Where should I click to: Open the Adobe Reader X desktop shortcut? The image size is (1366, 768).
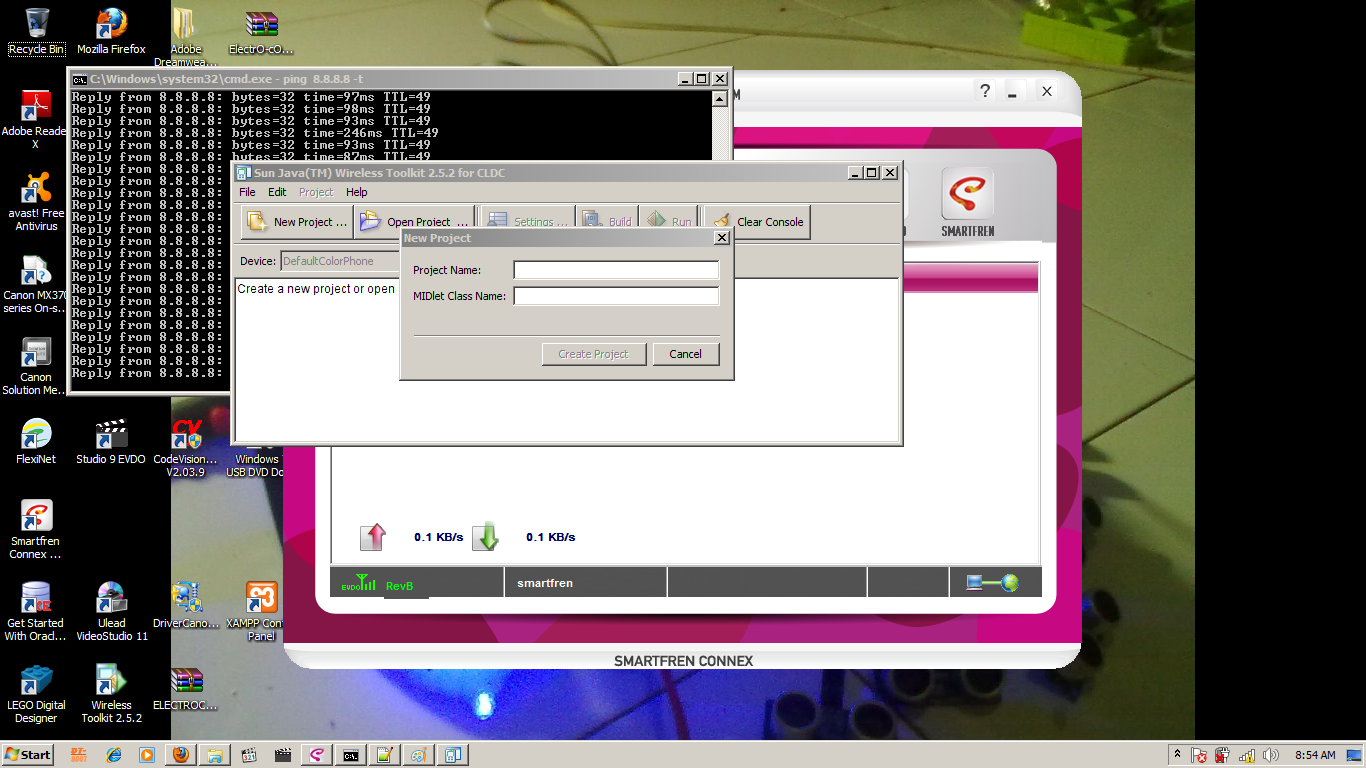36,118
